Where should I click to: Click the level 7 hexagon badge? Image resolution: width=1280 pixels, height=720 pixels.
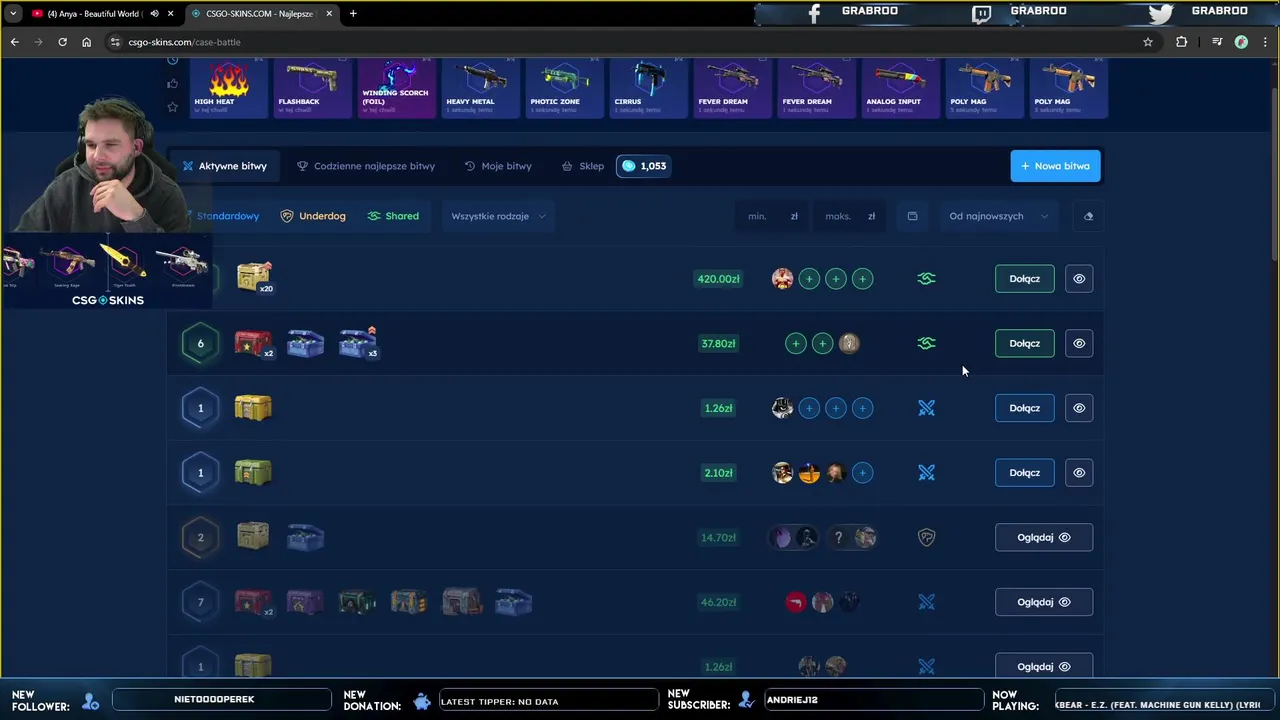[200, 602]
